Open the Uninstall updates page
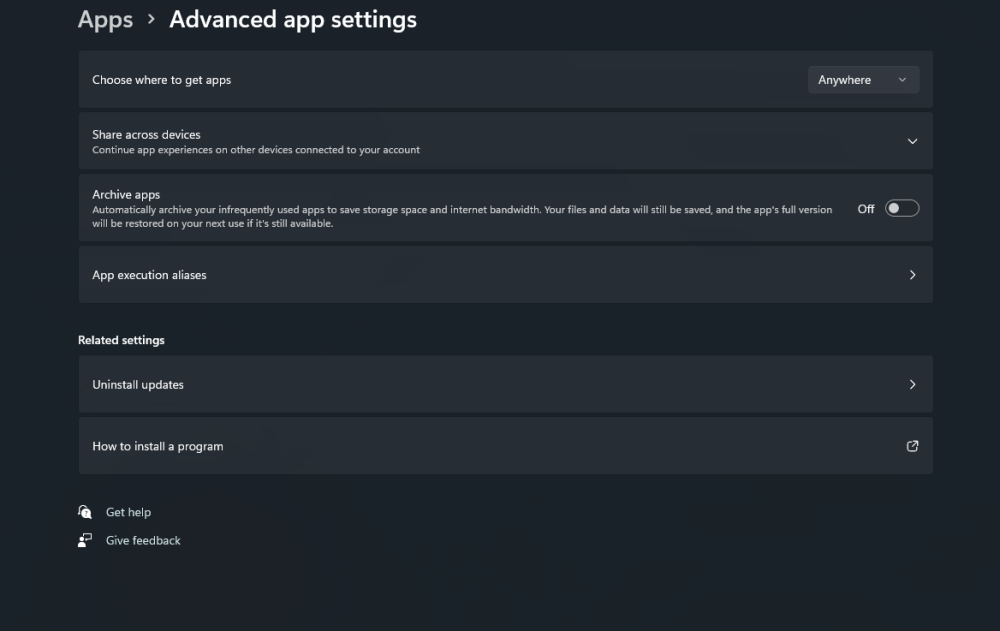1000x631 pixels. click(138, 384)
